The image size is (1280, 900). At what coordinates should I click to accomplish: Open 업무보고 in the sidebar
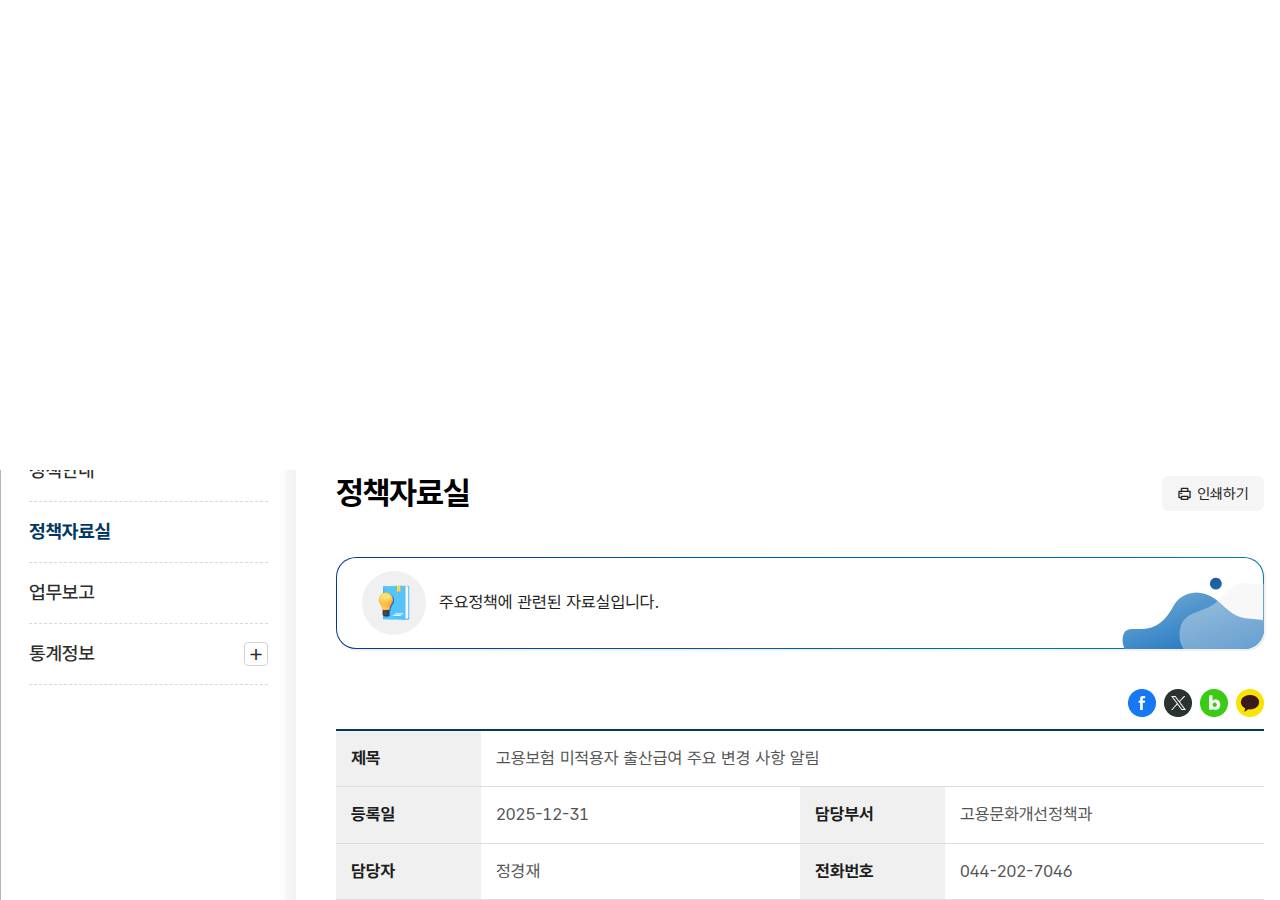coord(62,592)
